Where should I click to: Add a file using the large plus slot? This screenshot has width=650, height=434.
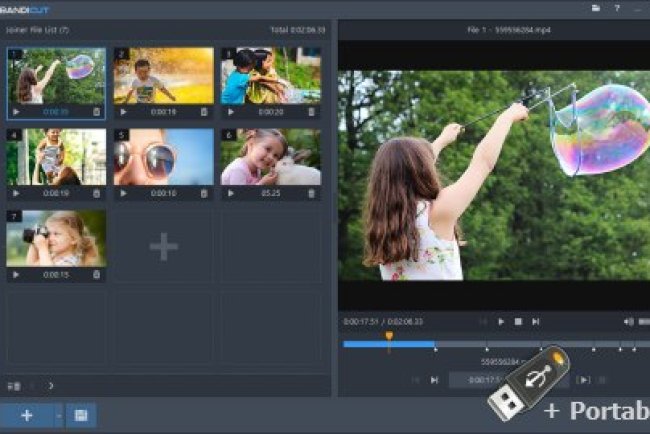tap(164, 247)
